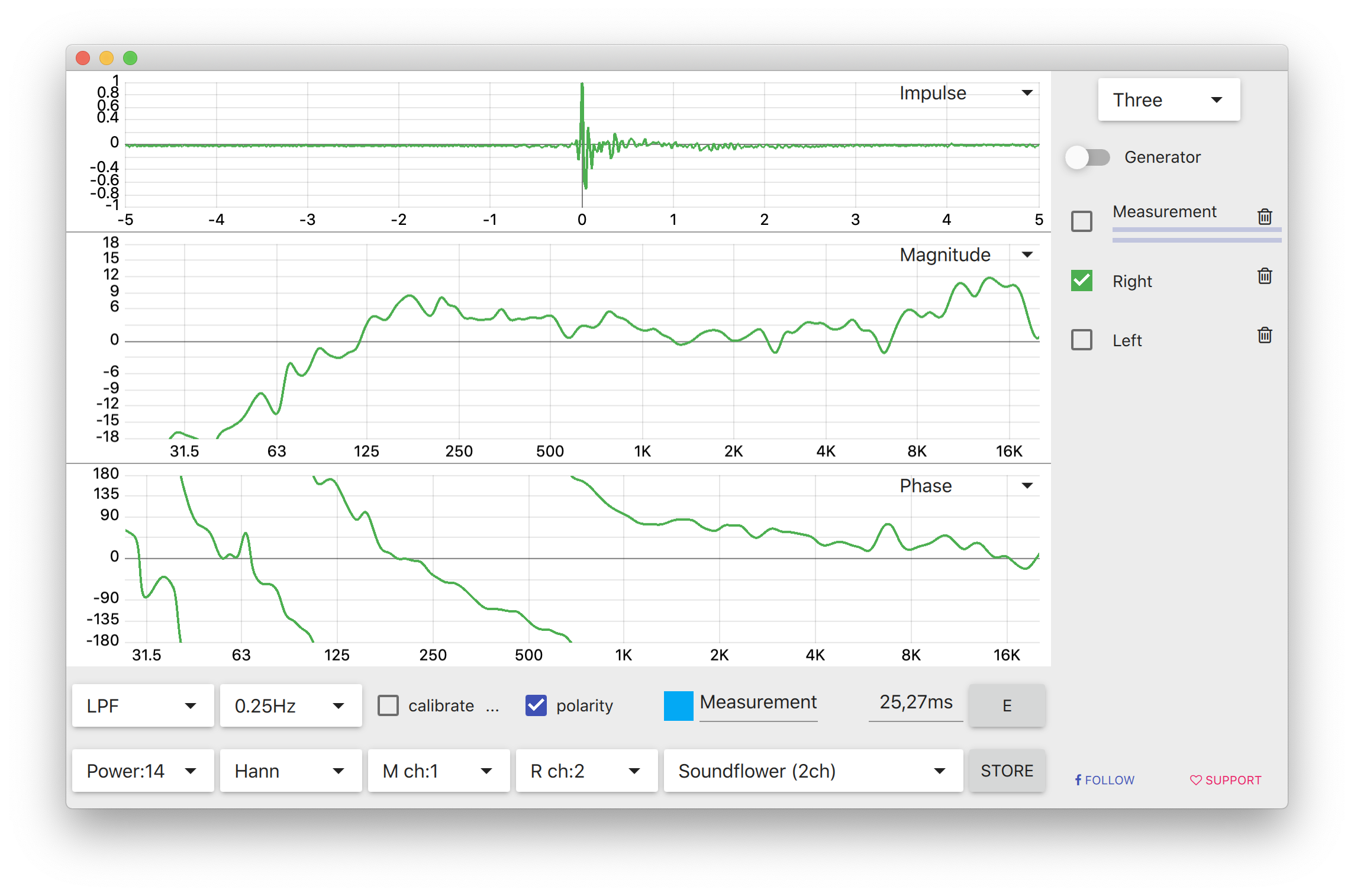
Task: Delete the Measurement entry with trash icon
Action: point(1265,217)
